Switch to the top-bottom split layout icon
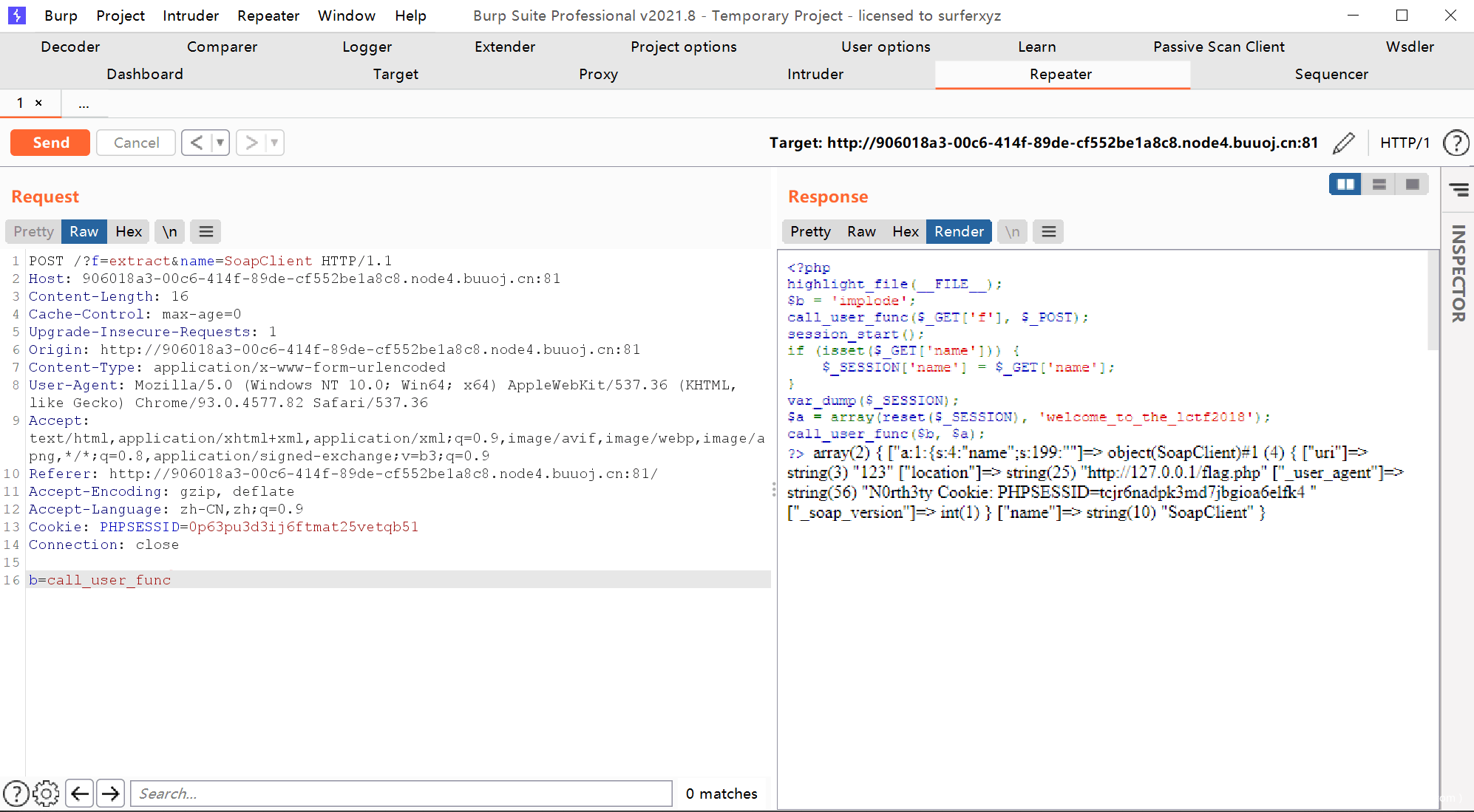Viewport: 1474px width, 812px height. tap(1379, 184)
